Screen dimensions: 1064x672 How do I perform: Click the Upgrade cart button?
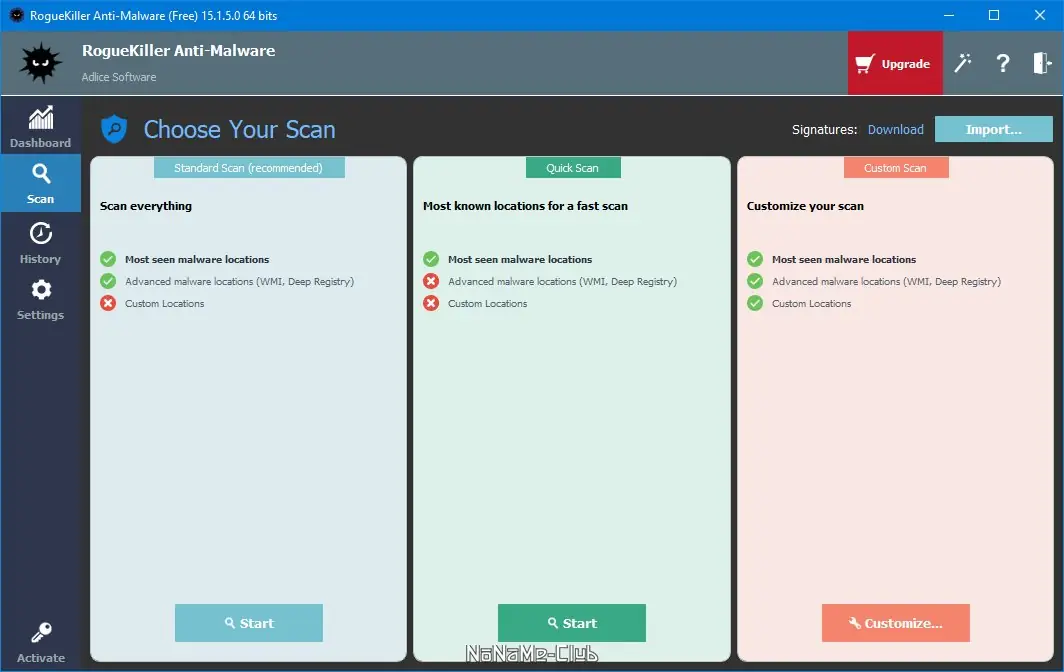[894, 63]
